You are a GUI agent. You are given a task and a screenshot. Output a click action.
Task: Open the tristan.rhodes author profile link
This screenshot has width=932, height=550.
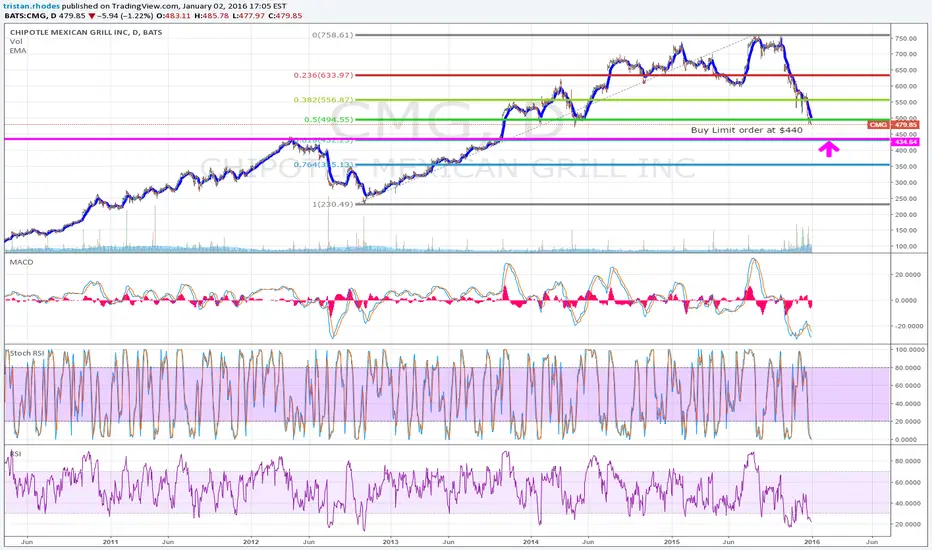point(32,6)
